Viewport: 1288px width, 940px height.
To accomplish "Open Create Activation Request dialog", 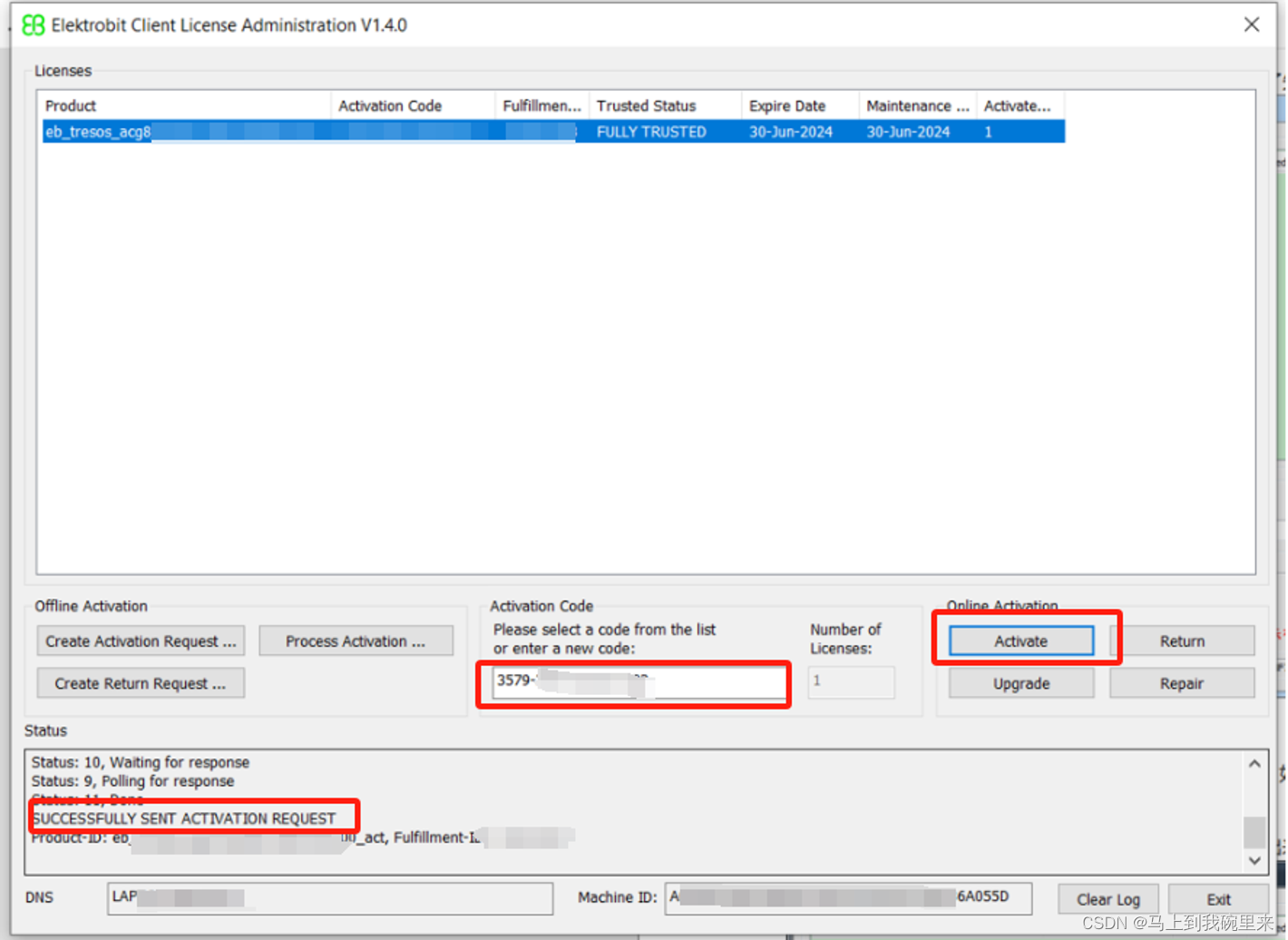I will click(141, 641).
